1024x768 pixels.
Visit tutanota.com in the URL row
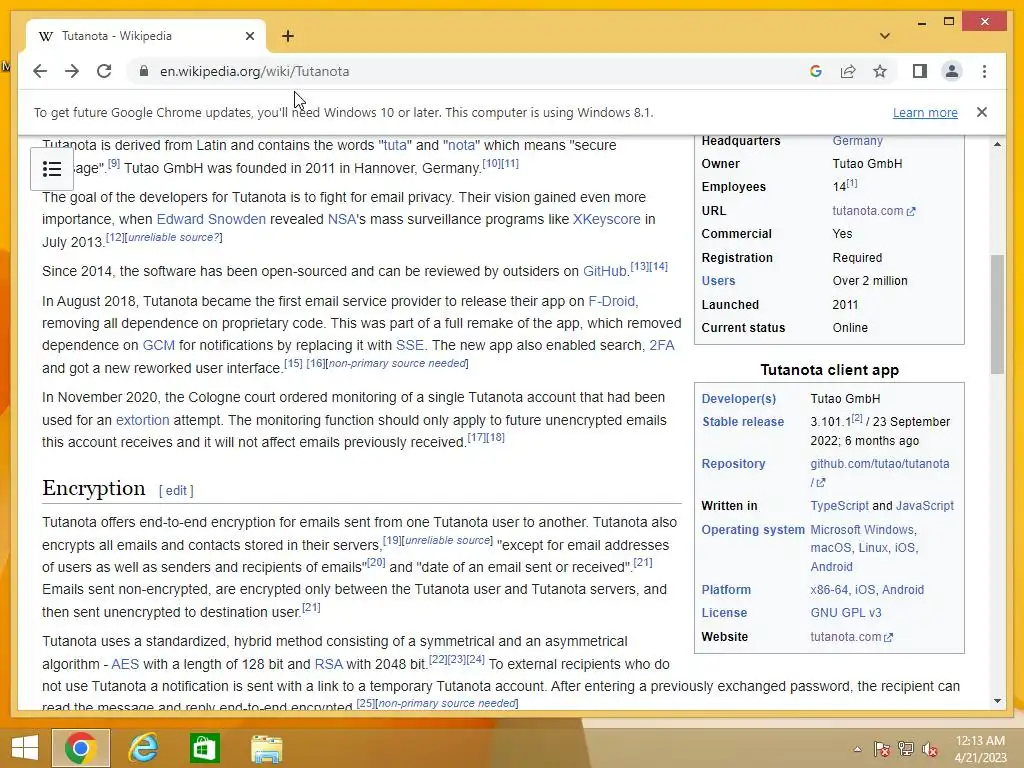(x=874, y=210)
